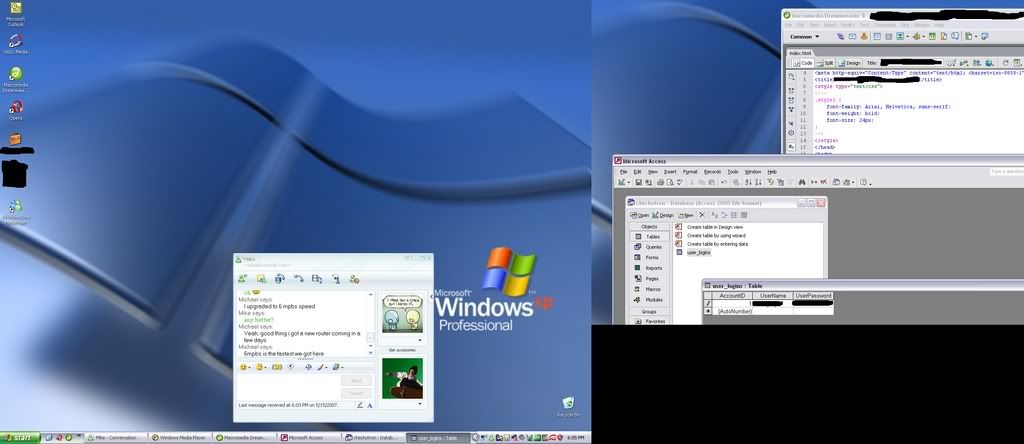Viewport: 1024px width, 444px height.
Task: Select Queries in Access Objects list
Action: click(648, 247)
